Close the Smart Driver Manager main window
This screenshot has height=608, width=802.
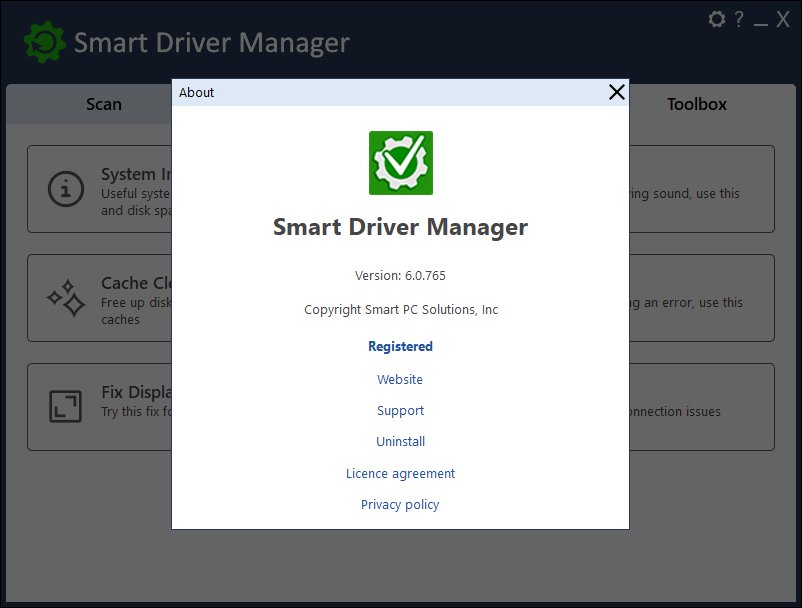point(783,19)
